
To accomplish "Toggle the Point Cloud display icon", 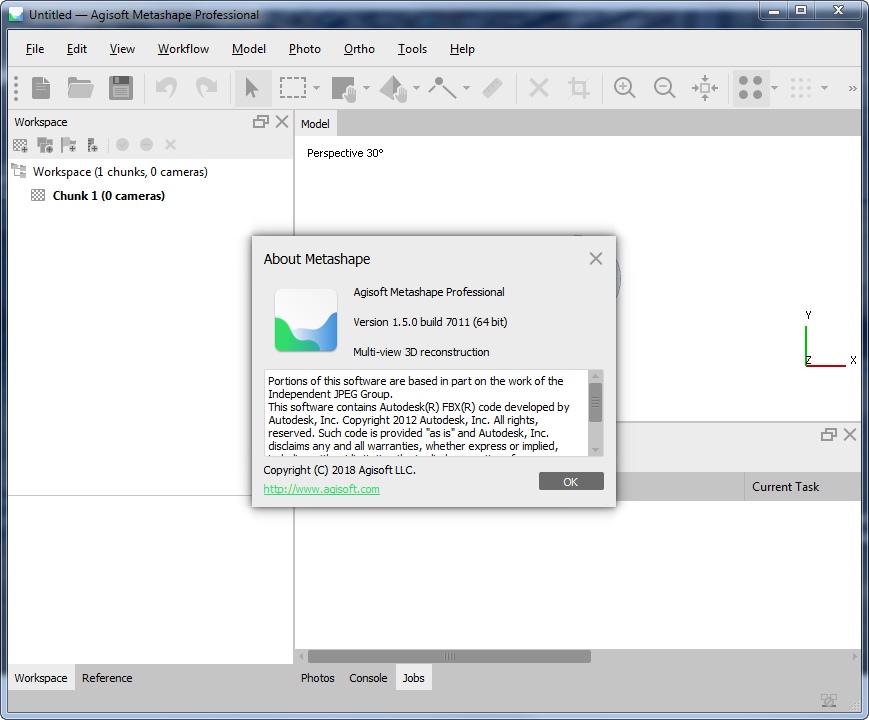I will tap(751, 88).
